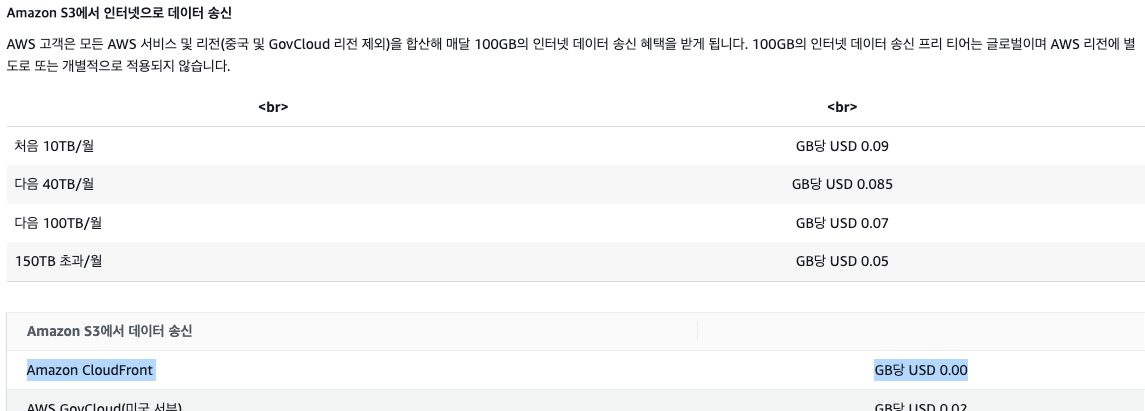Select the left <br> column header
The height and width of the screenshot is (411, 1145).
click(x=273, y=107)
